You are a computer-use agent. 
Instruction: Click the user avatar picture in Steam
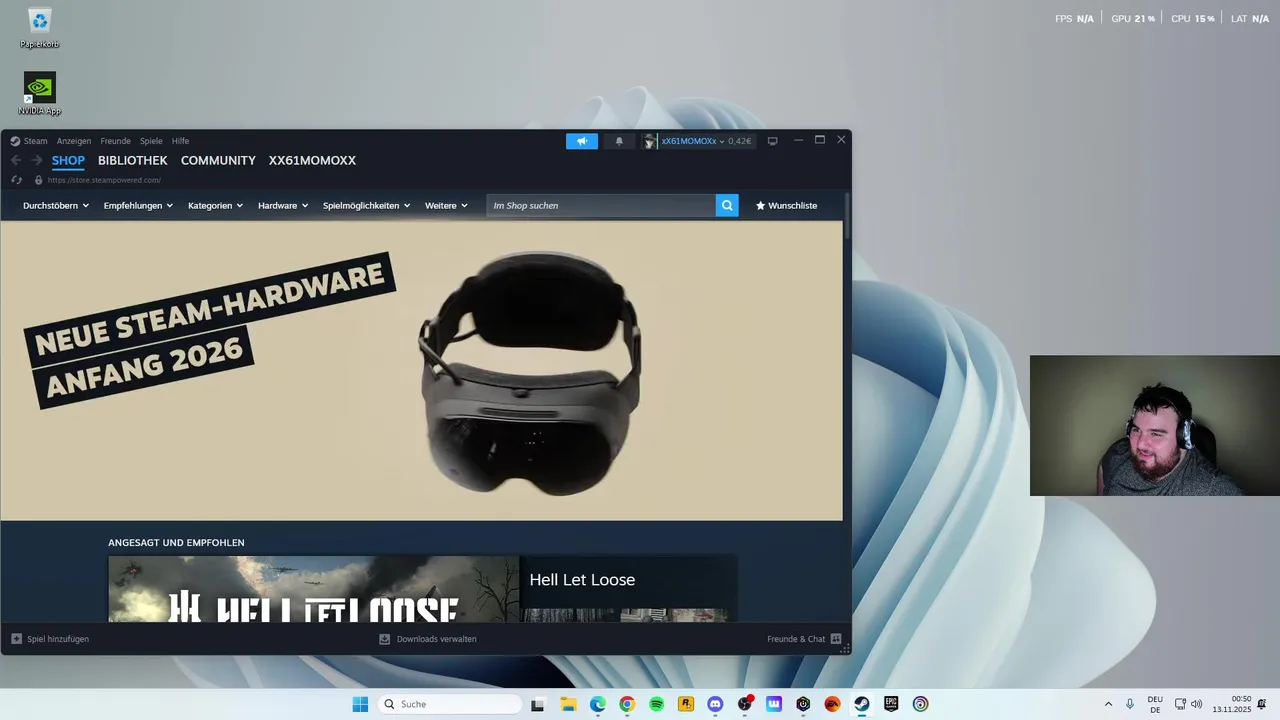pos(649,141)
